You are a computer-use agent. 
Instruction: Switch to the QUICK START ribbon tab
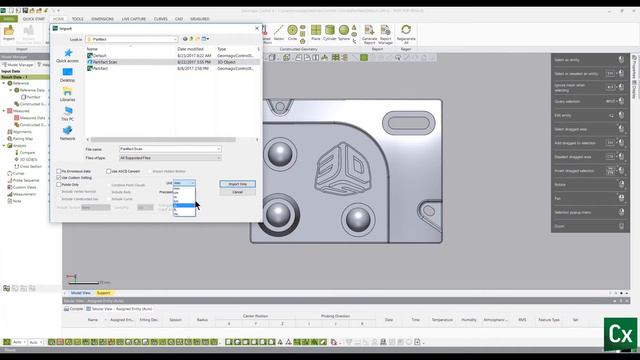[x=33, y=19]
